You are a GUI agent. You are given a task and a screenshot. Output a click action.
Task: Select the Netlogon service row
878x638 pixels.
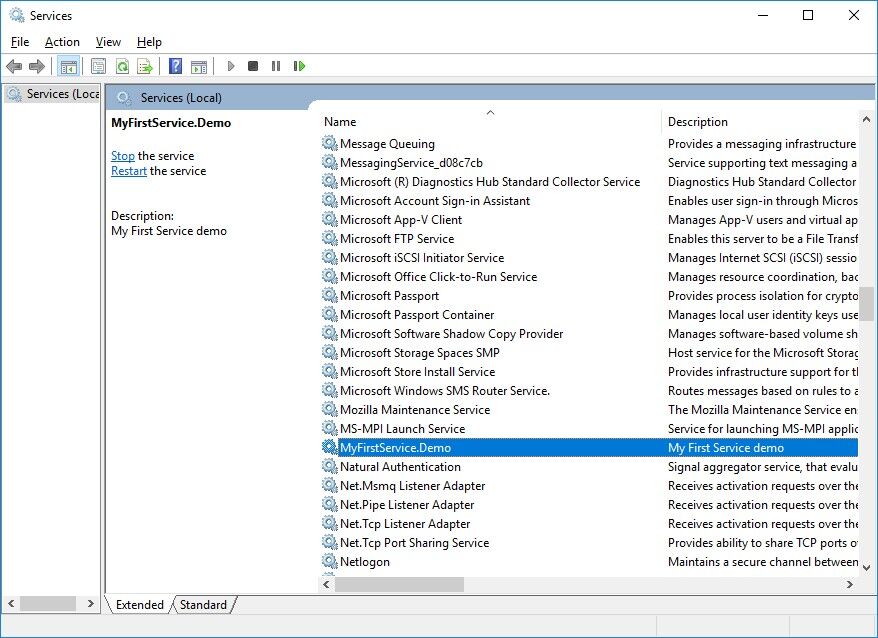coord(365,562)
